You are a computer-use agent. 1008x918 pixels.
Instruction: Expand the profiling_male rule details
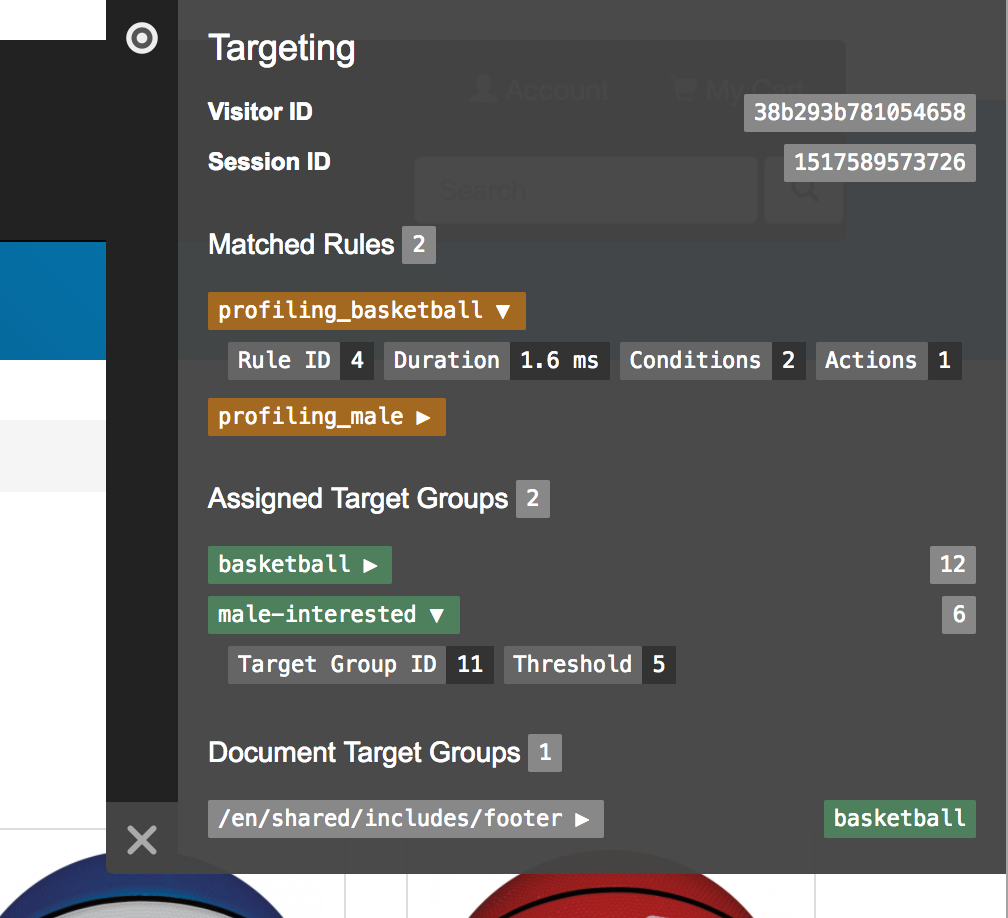(327, 417)
